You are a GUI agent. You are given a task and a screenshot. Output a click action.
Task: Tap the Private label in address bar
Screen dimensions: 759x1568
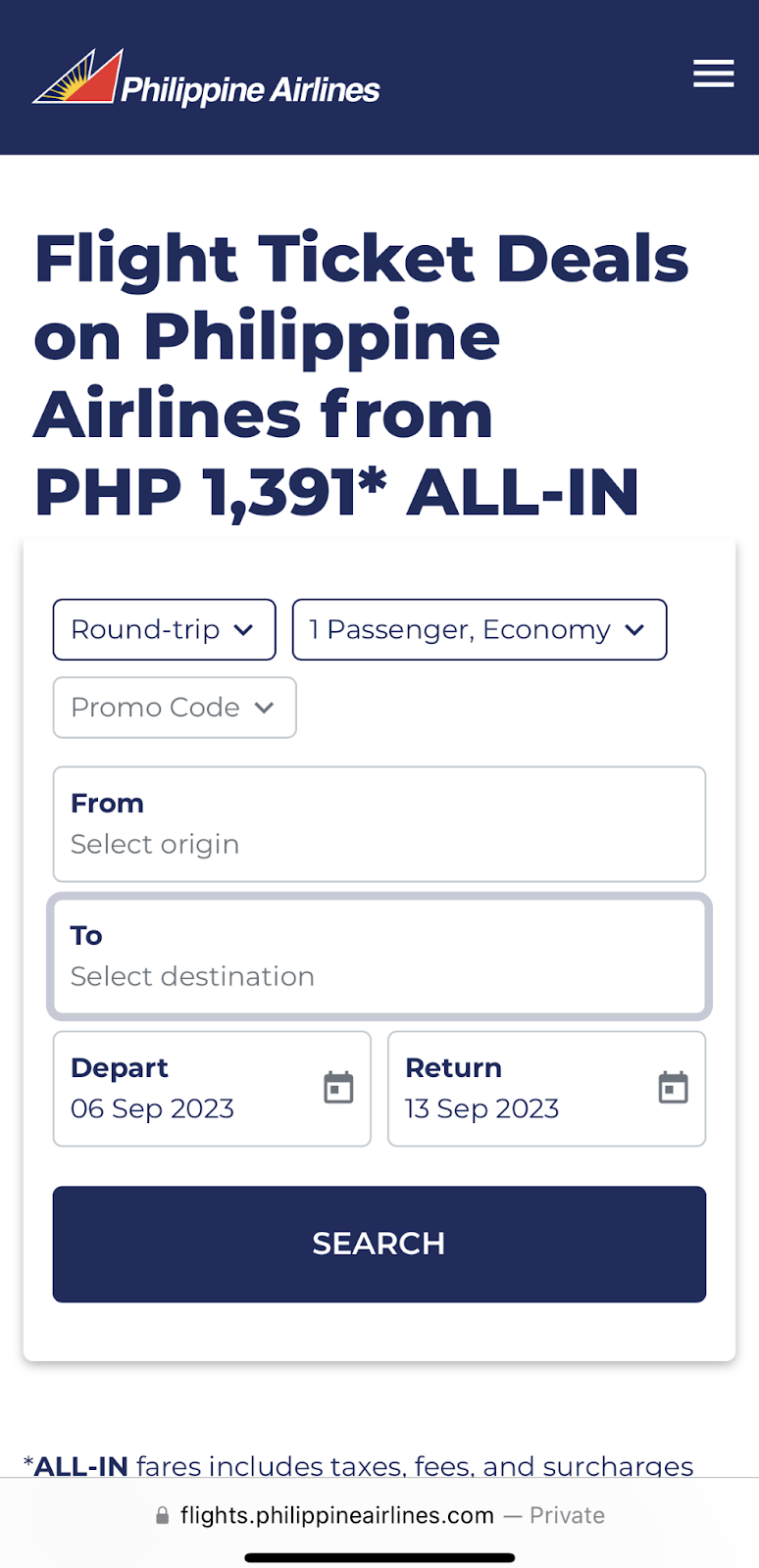click(567, 1516)
